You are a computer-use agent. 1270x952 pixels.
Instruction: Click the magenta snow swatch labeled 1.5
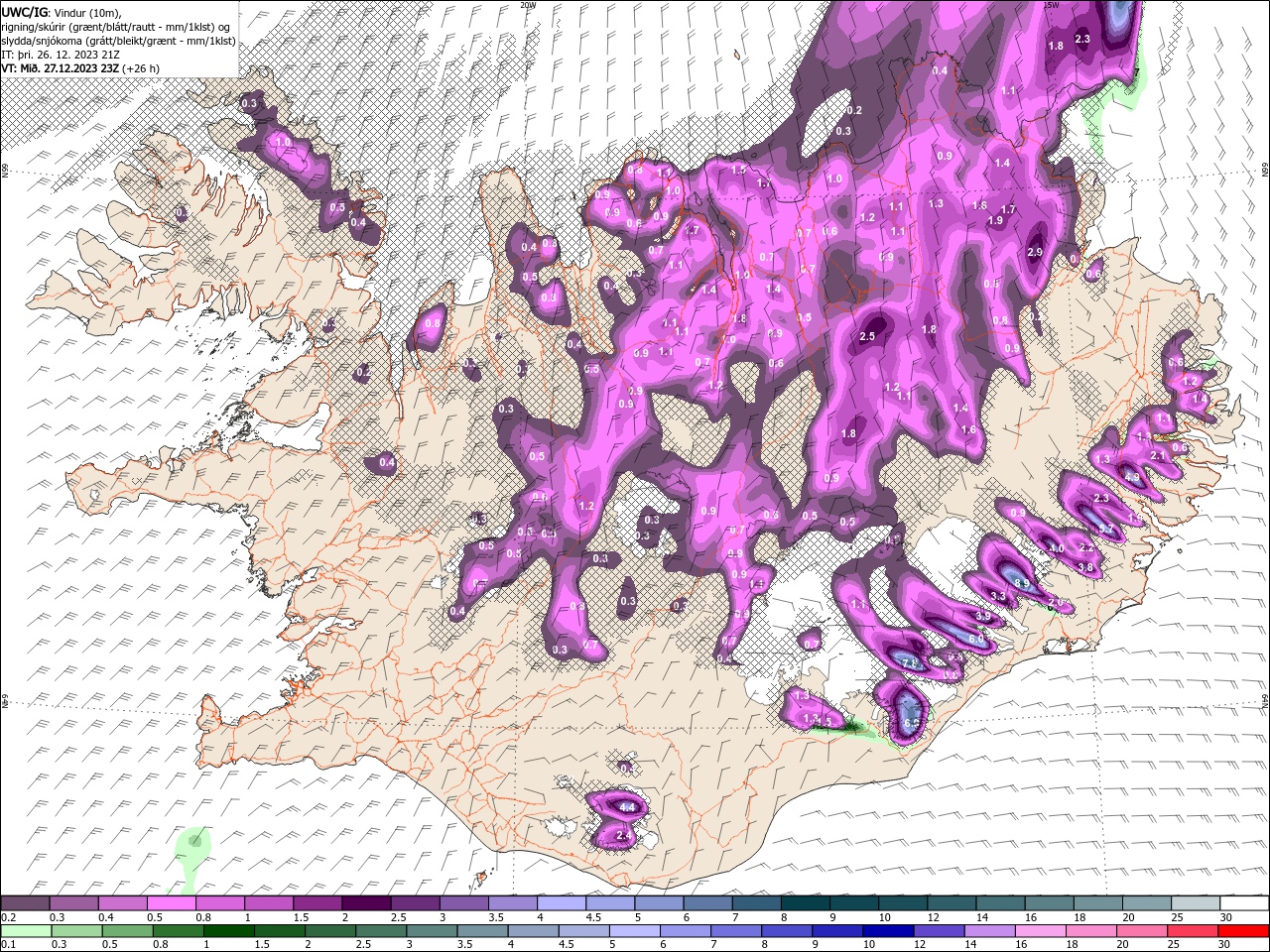coord(317,903)
